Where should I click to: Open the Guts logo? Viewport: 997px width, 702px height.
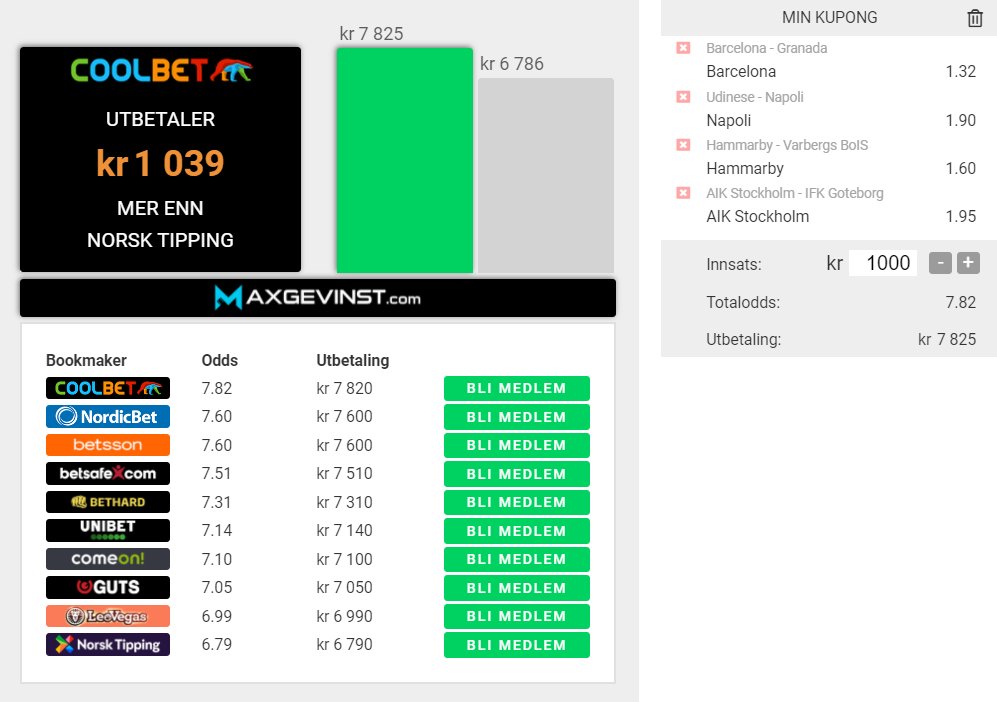107,588
